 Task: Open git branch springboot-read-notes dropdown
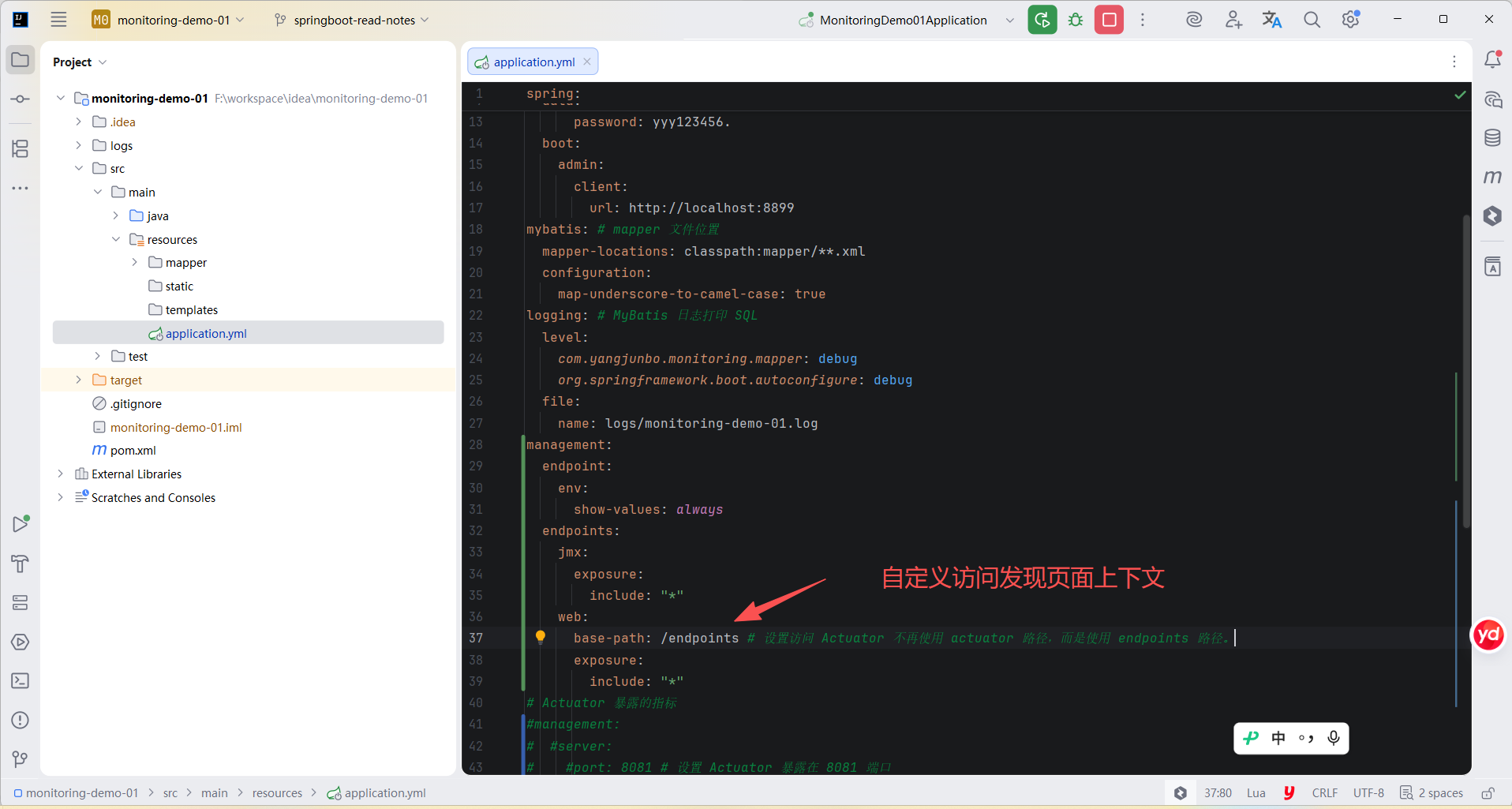(x=351, y=20)
